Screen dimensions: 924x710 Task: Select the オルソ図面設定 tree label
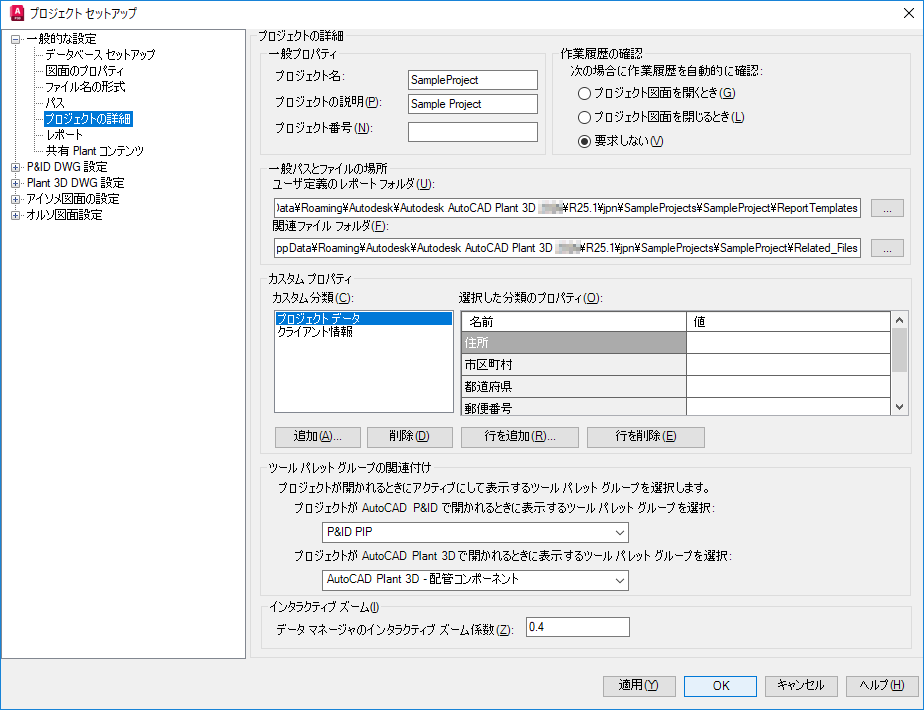(64, 215)
